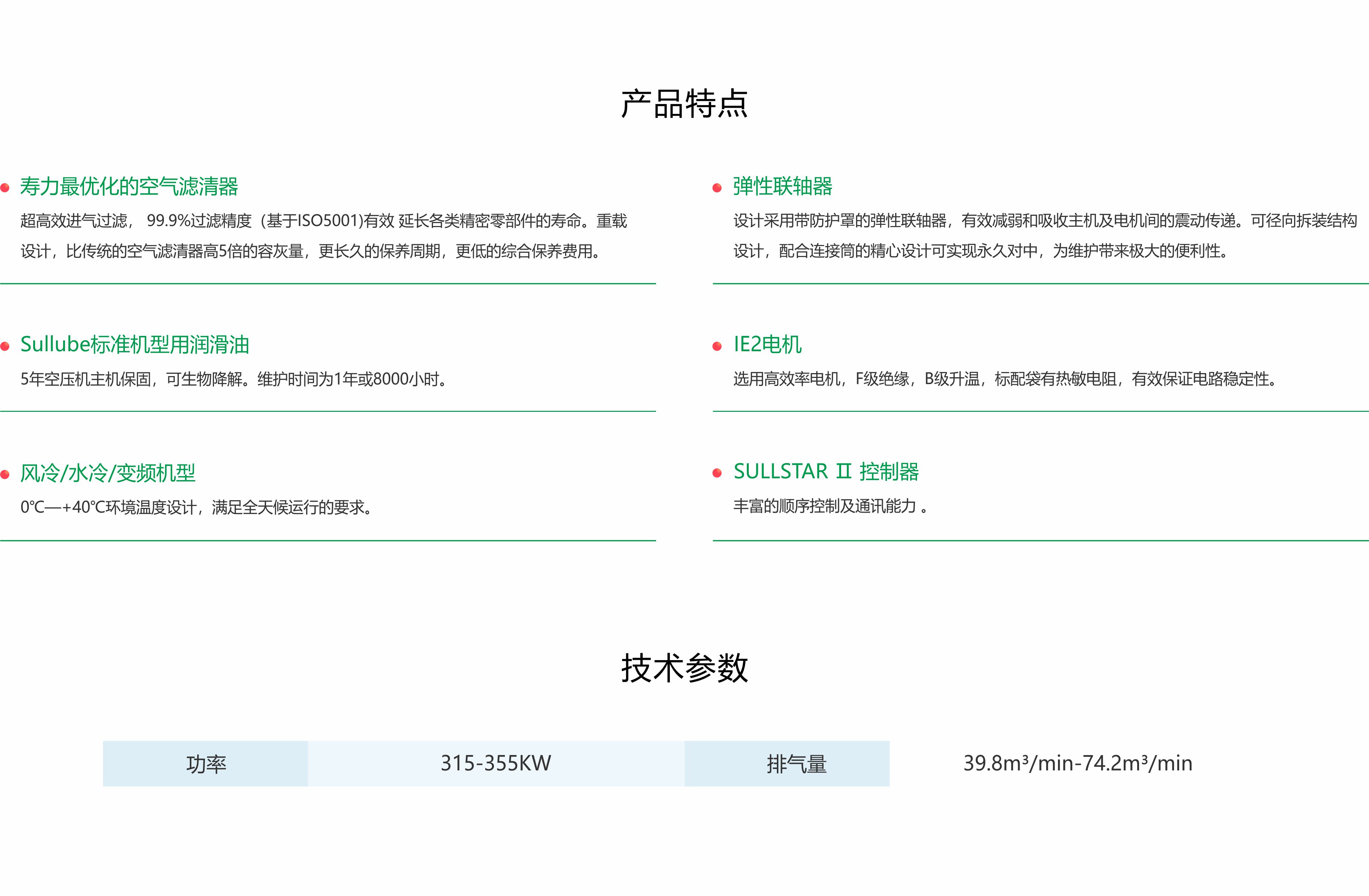
Task: Click the 功率 table header cell
Action: (x=205, y=763)
